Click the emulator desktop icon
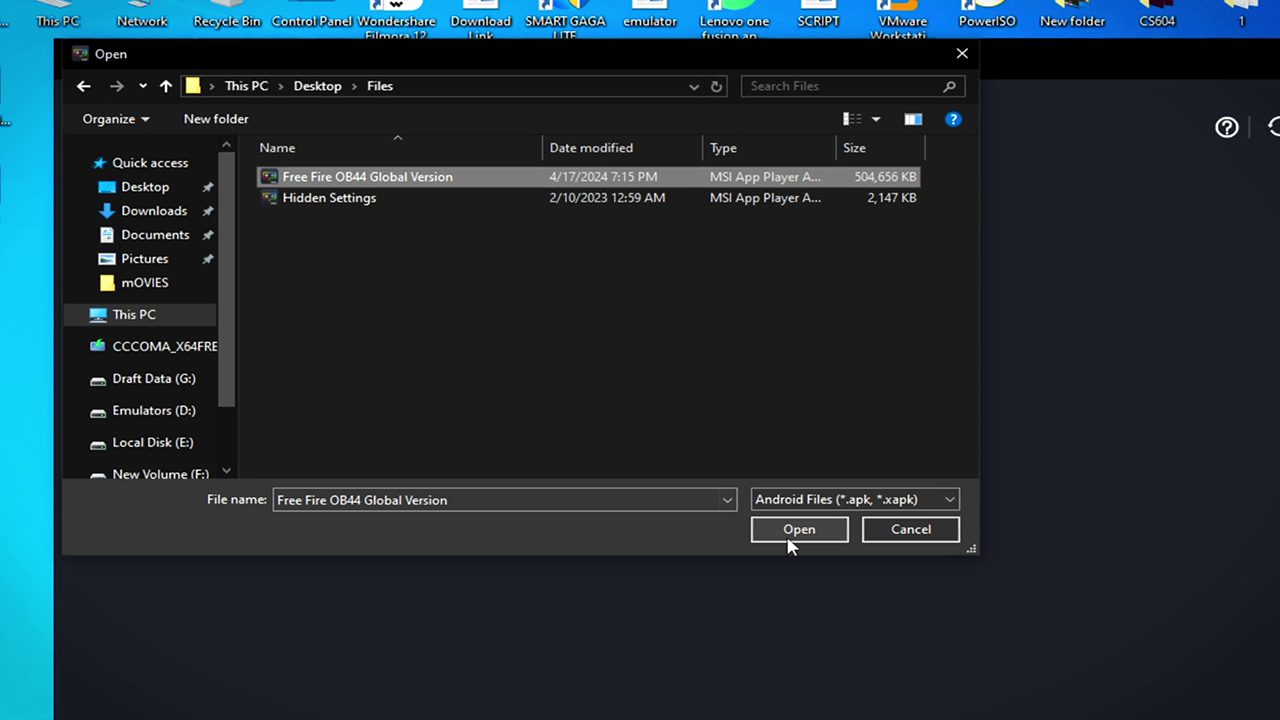1280x720 pixels. coord(650,14)
